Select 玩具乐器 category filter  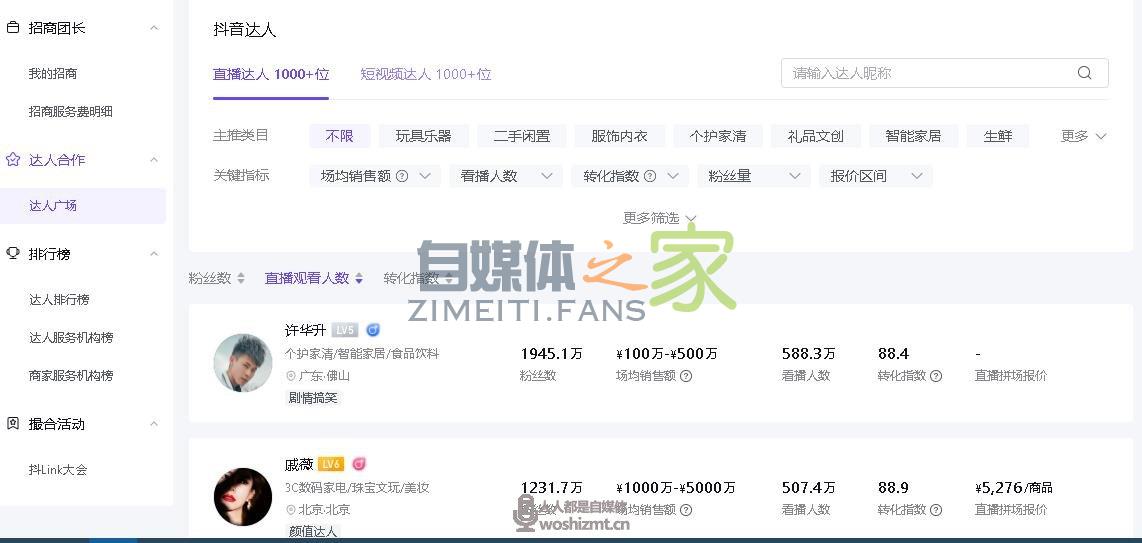tap(423, 136)
